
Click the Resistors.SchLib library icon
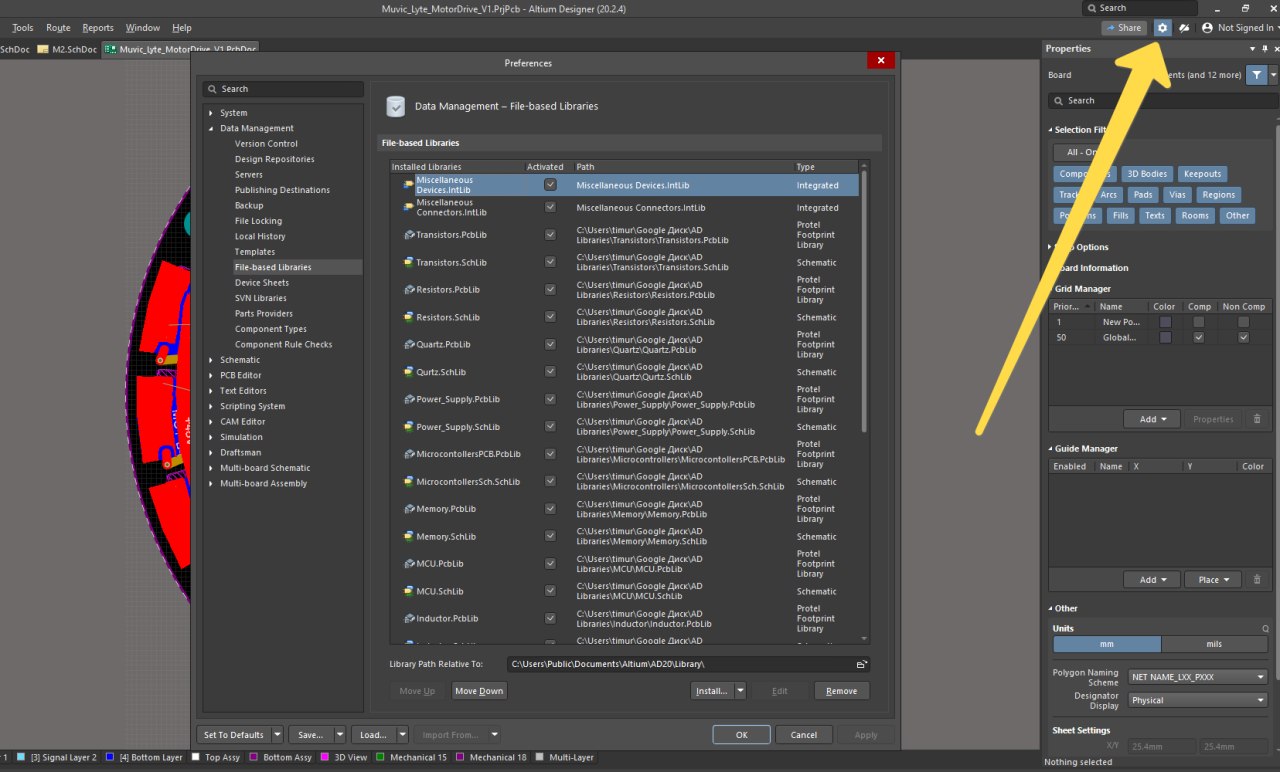point(408,317)
